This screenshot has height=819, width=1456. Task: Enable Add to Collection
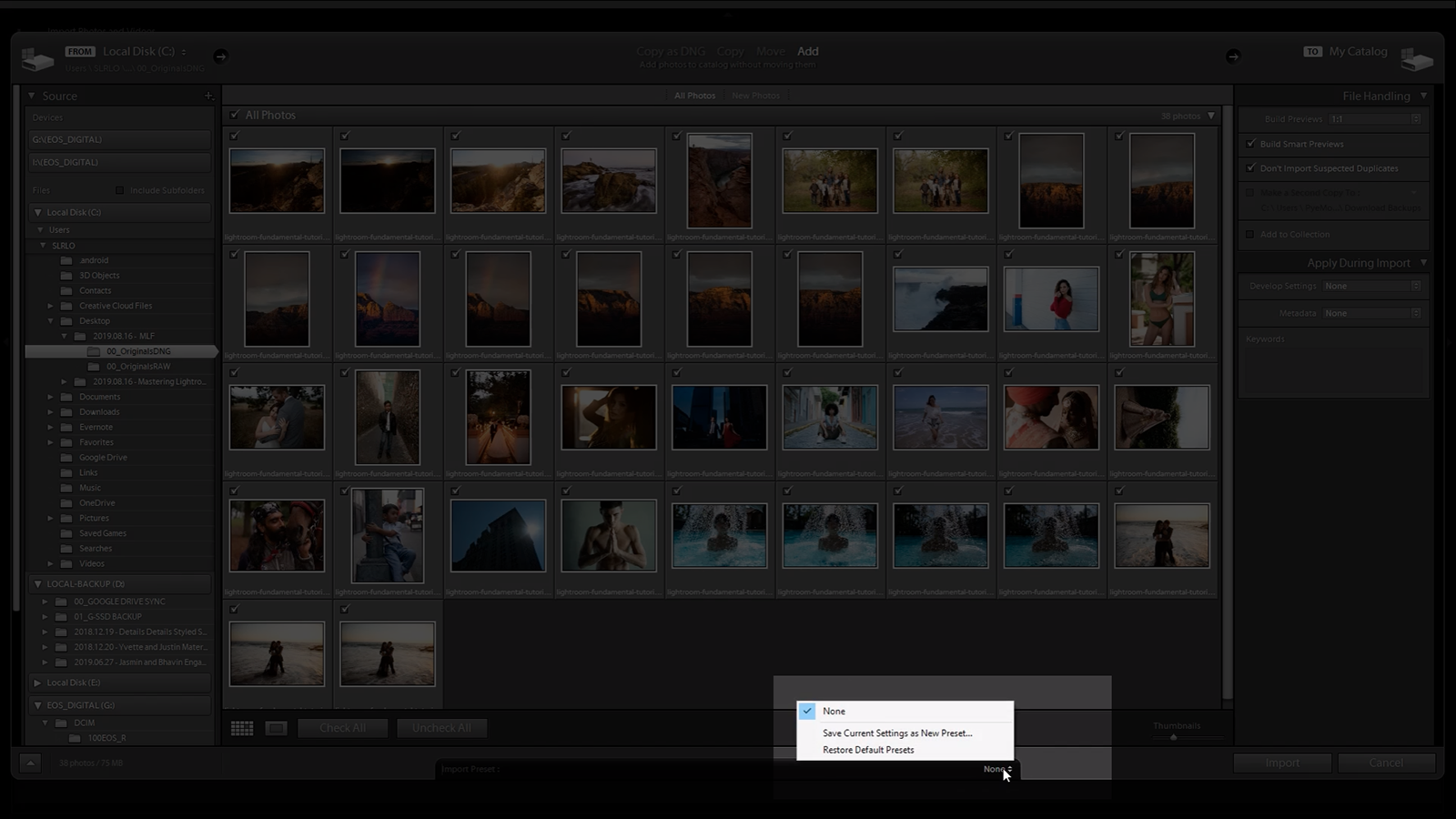click(x=1250, y=234)
